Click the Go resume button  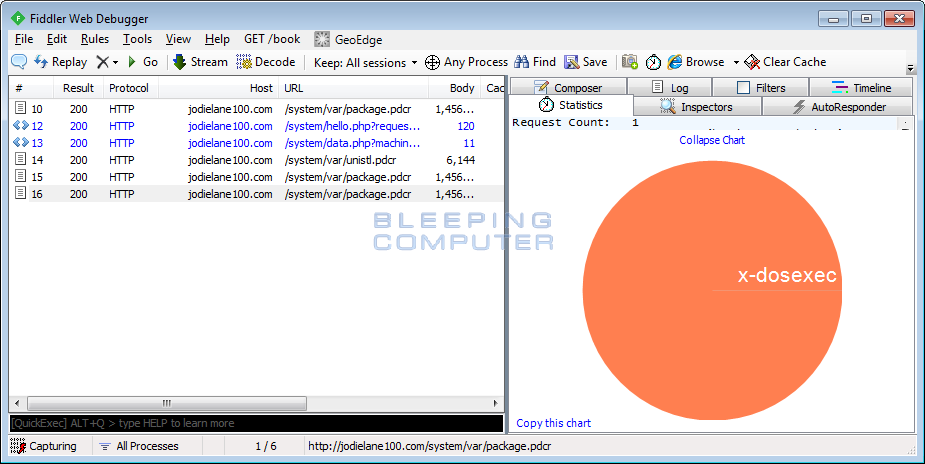pyautogui.click(x=143, y=62)
